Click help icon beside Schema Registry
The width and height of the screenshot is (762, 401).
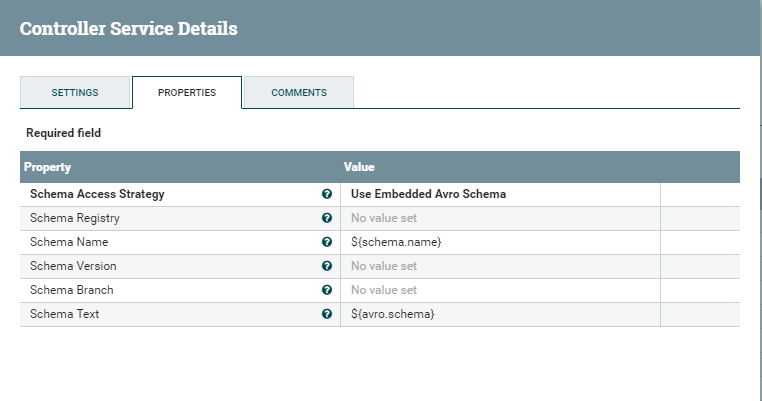[x=327, y=218]
